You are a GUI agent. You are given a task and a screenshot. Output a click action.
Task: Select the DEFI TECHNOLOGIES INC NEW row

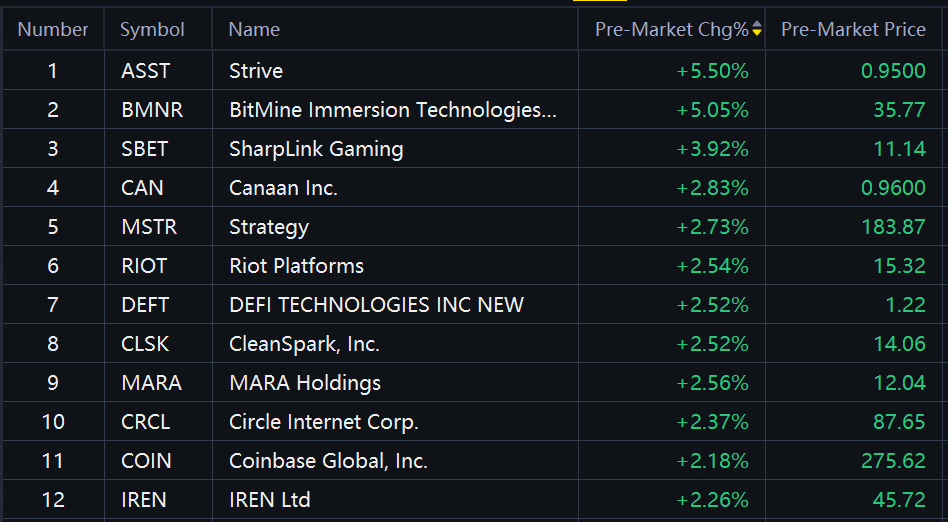[376, 305]
